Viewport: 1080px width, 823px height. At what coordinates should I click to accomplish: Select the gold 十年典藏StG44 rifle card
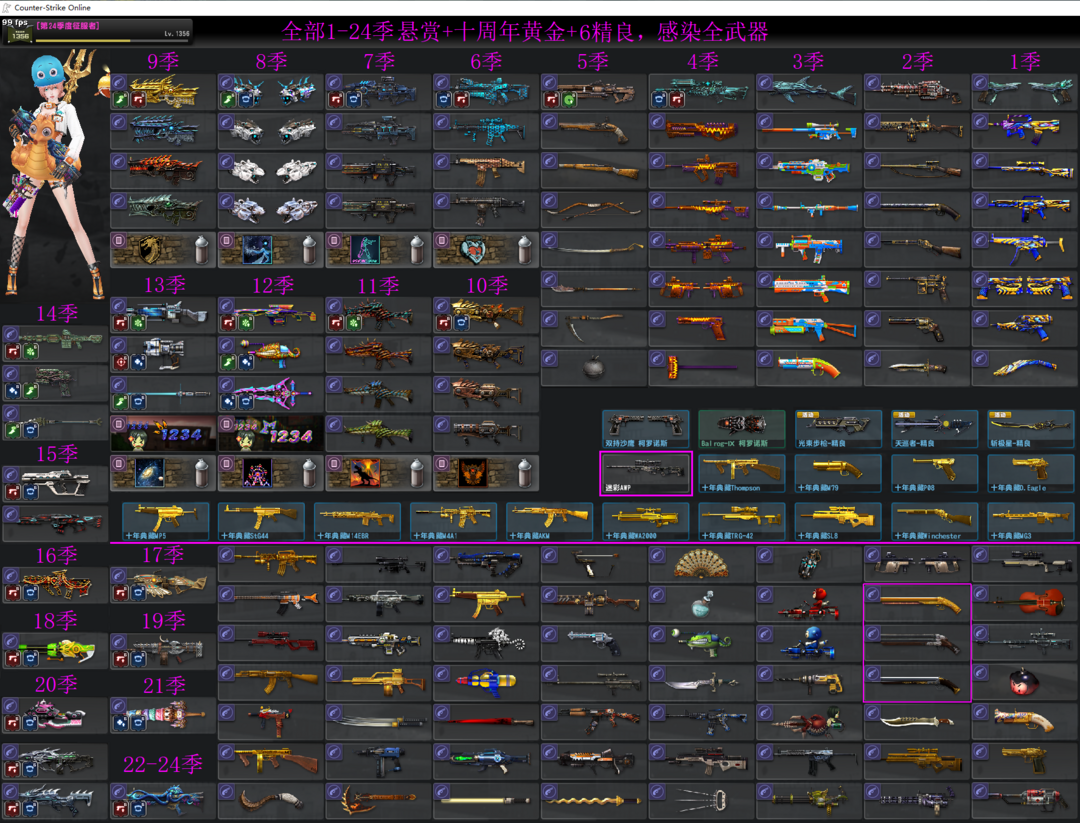(x=261, y=521)
